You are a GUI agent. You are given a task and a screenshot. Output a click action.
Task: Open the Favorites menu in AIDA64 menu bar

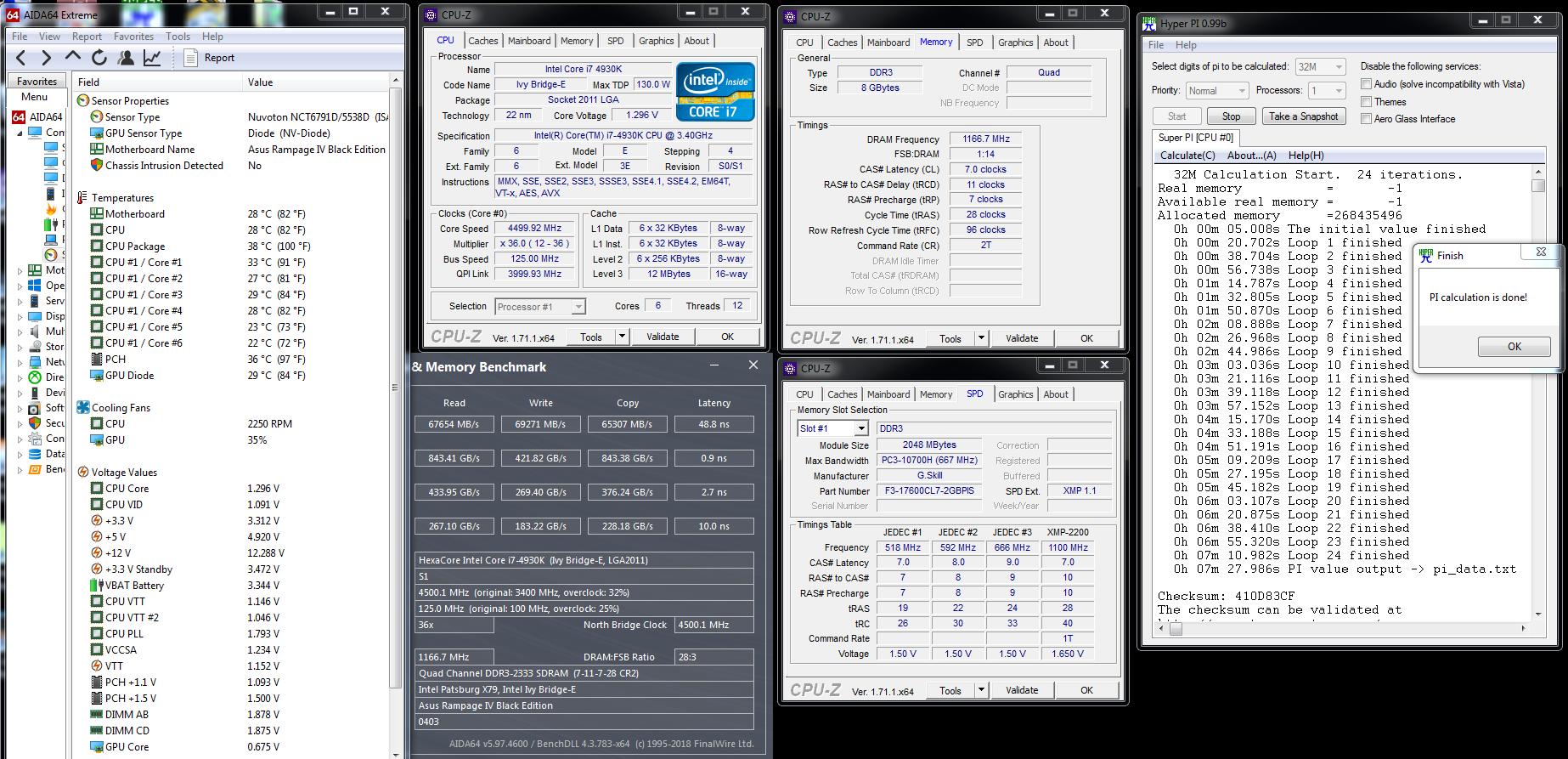(133, 37)
